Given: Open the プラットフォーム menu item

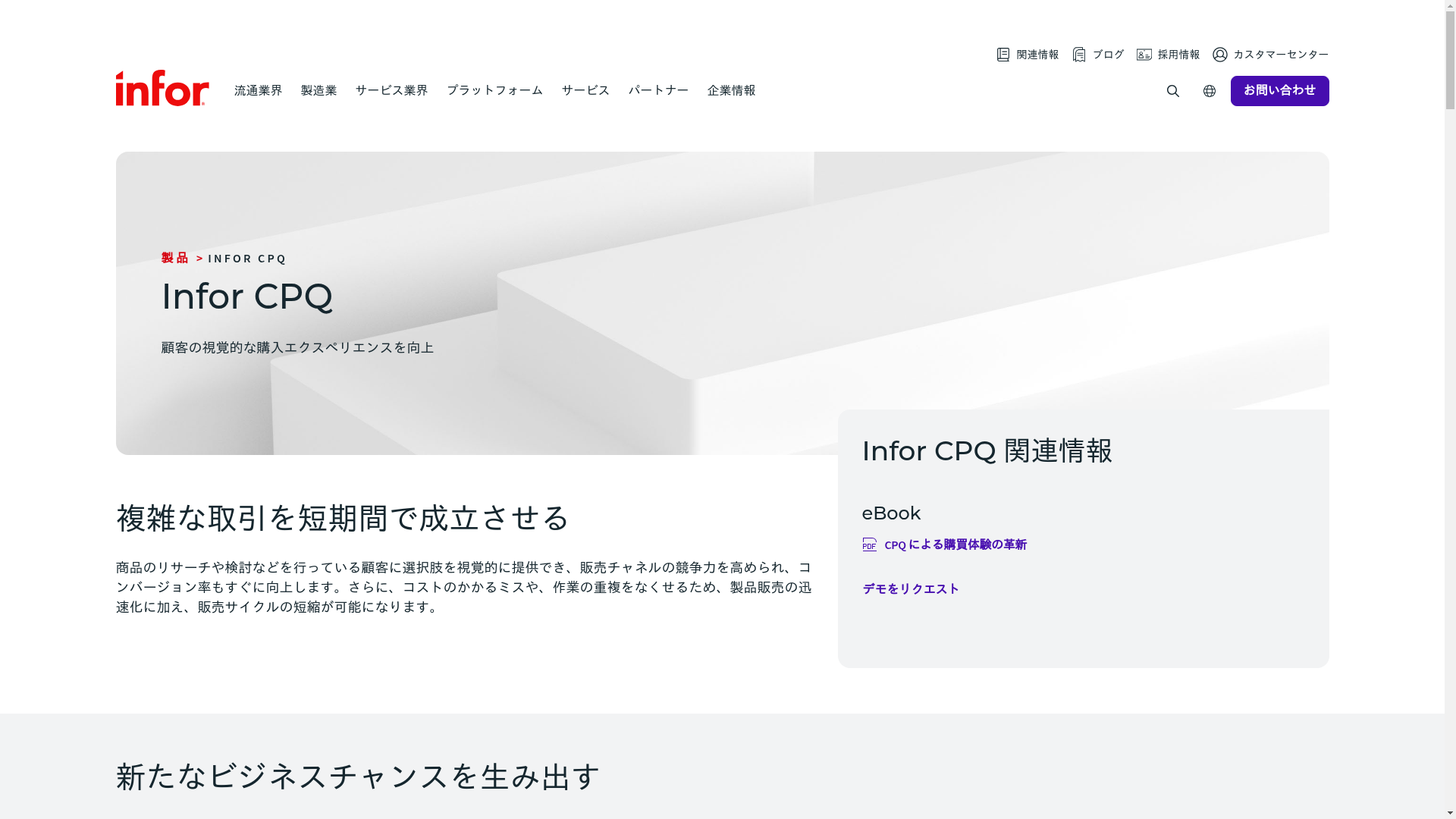Looking at the screenshot, I should (494, 90).
